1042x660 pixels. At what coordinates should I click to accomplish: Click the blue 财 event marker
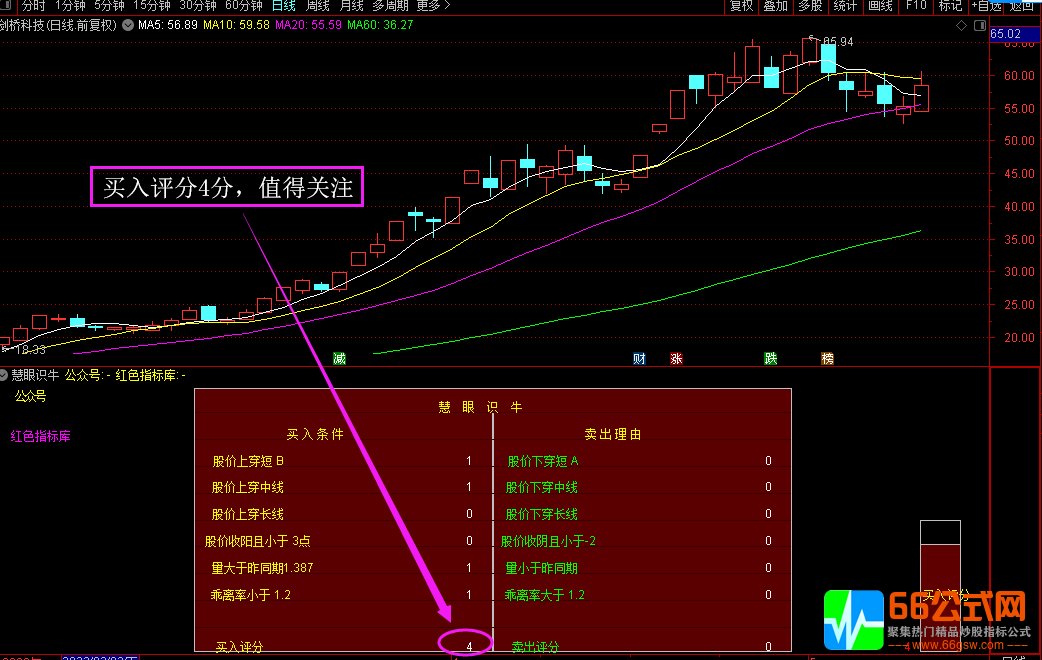click(639, 359)
